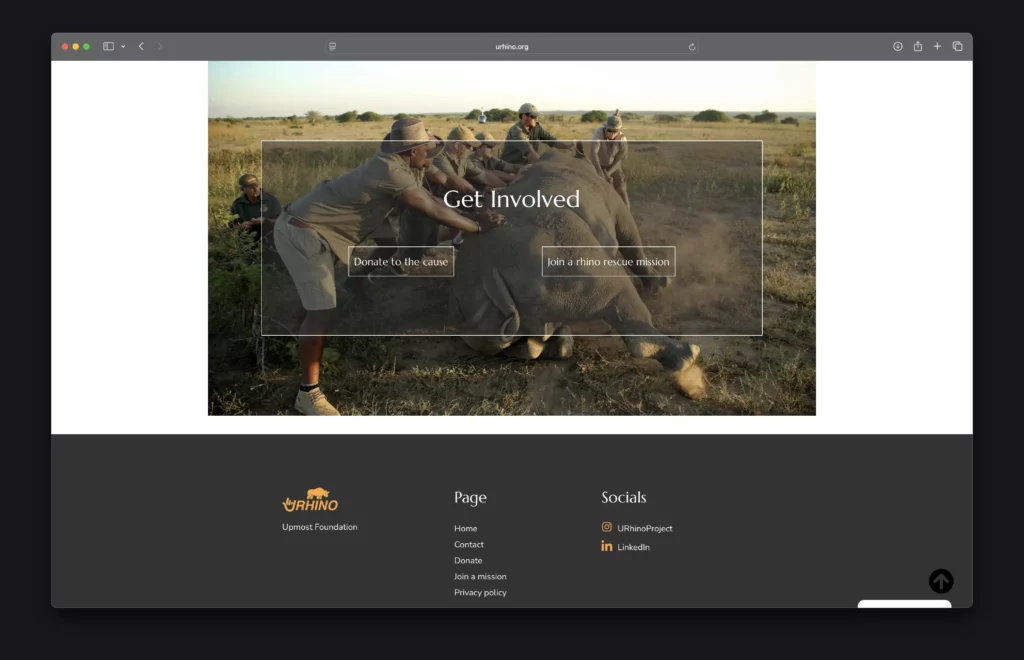Open the Privacy policy link
Screen dimensions: 1024x660
[x=480, y=593]
